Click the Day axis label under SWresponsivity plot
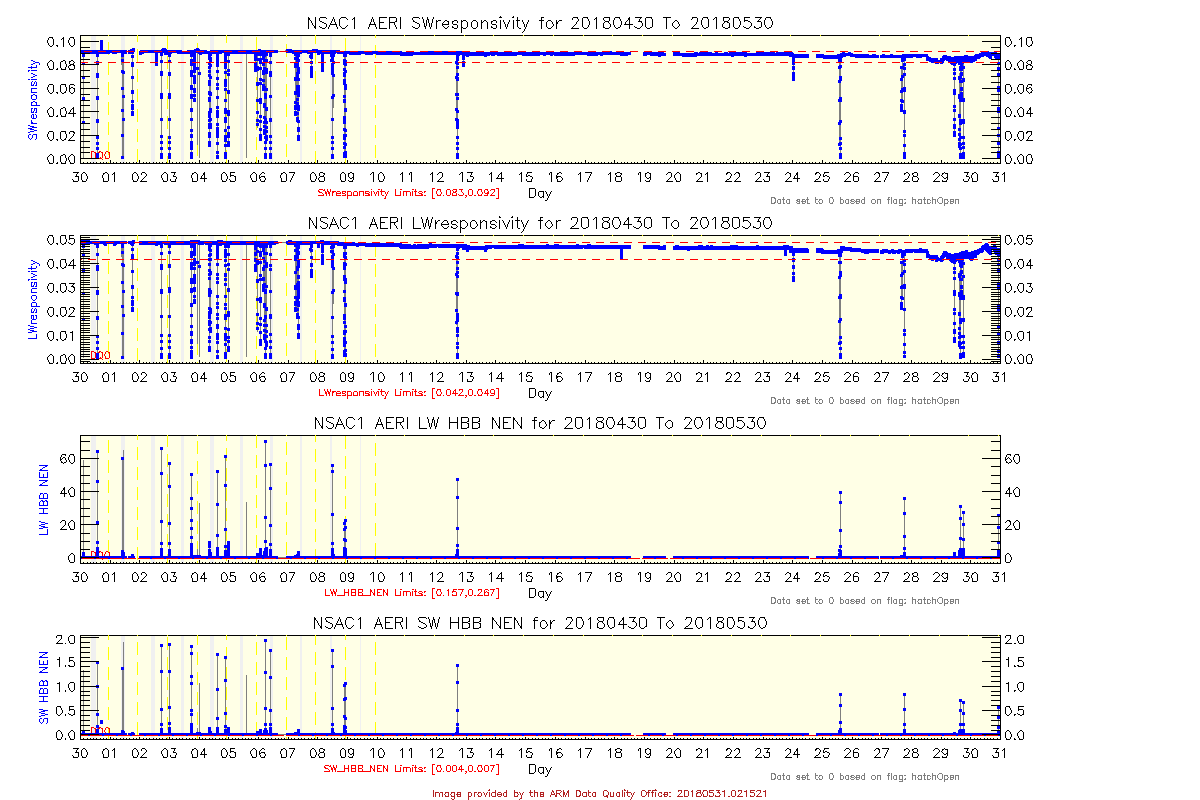 click(539, 193)
